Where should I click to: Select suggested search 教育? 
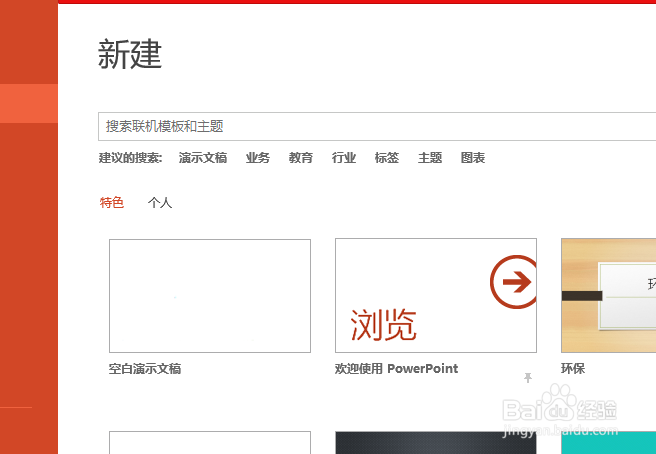point(301,158)
